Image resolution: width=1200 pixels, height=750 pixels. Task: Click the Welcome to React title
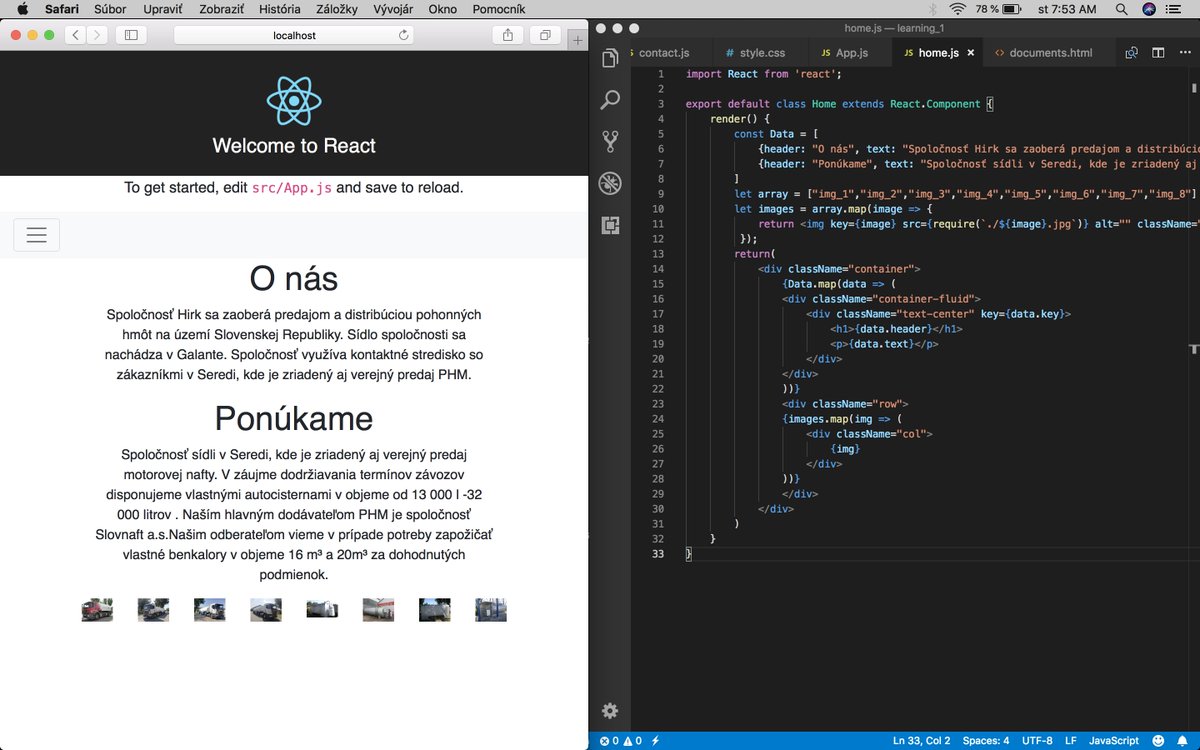tap(294, 146)
